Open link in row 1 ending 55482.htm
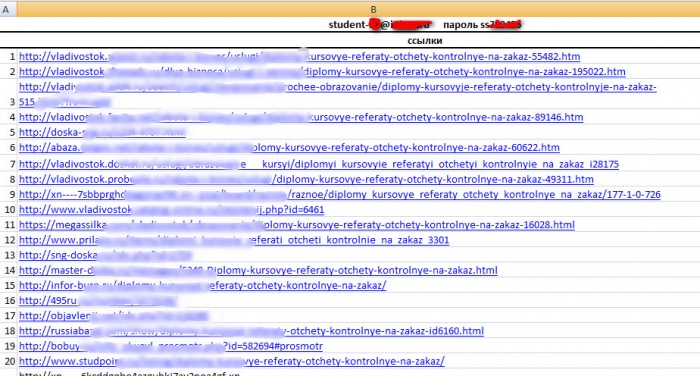This screenshot has width=700, height=376. tap(300, 57)
